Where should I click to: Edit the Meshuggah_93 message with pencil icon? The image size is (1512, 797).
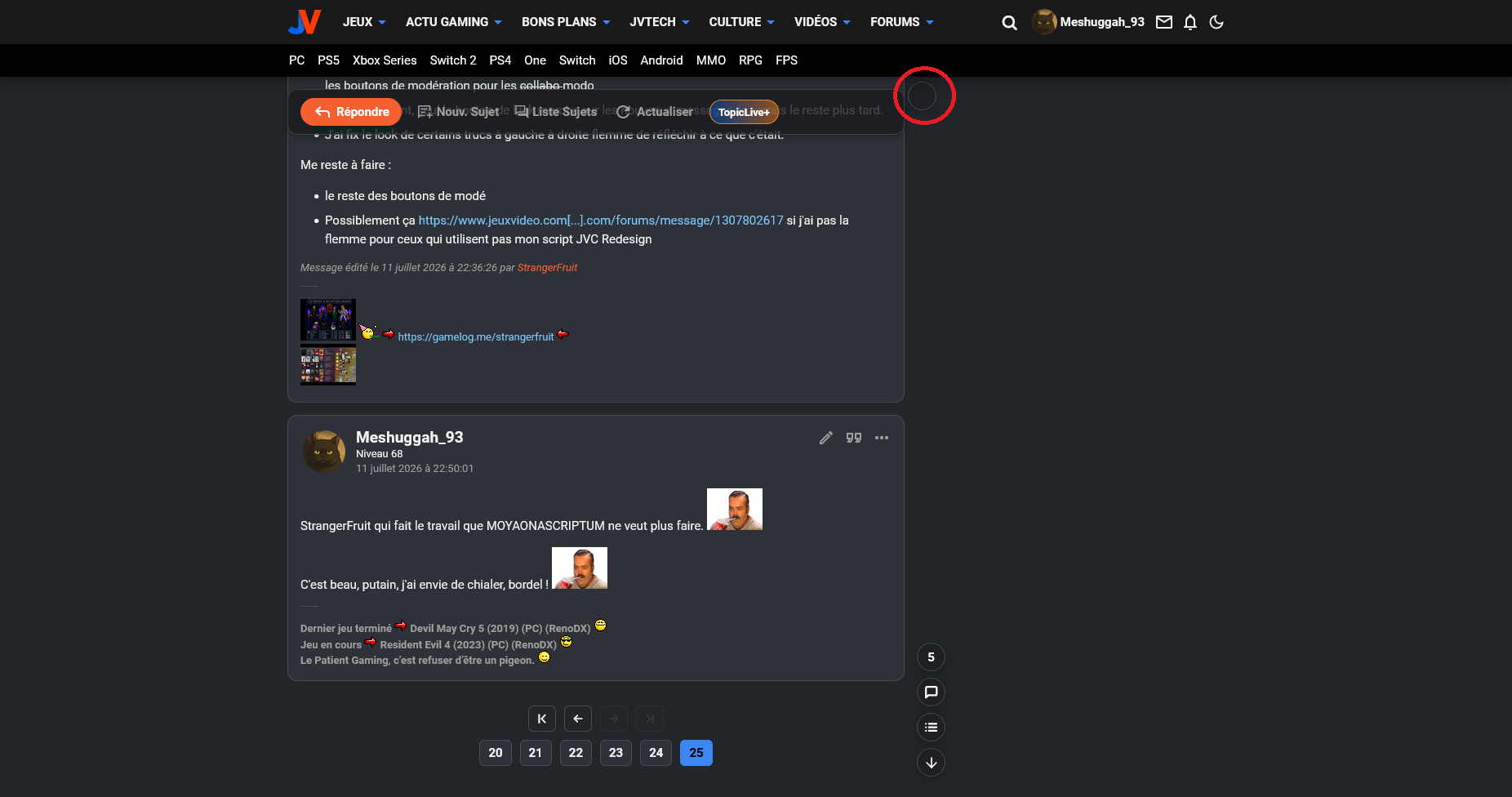[x=826, y=438]
